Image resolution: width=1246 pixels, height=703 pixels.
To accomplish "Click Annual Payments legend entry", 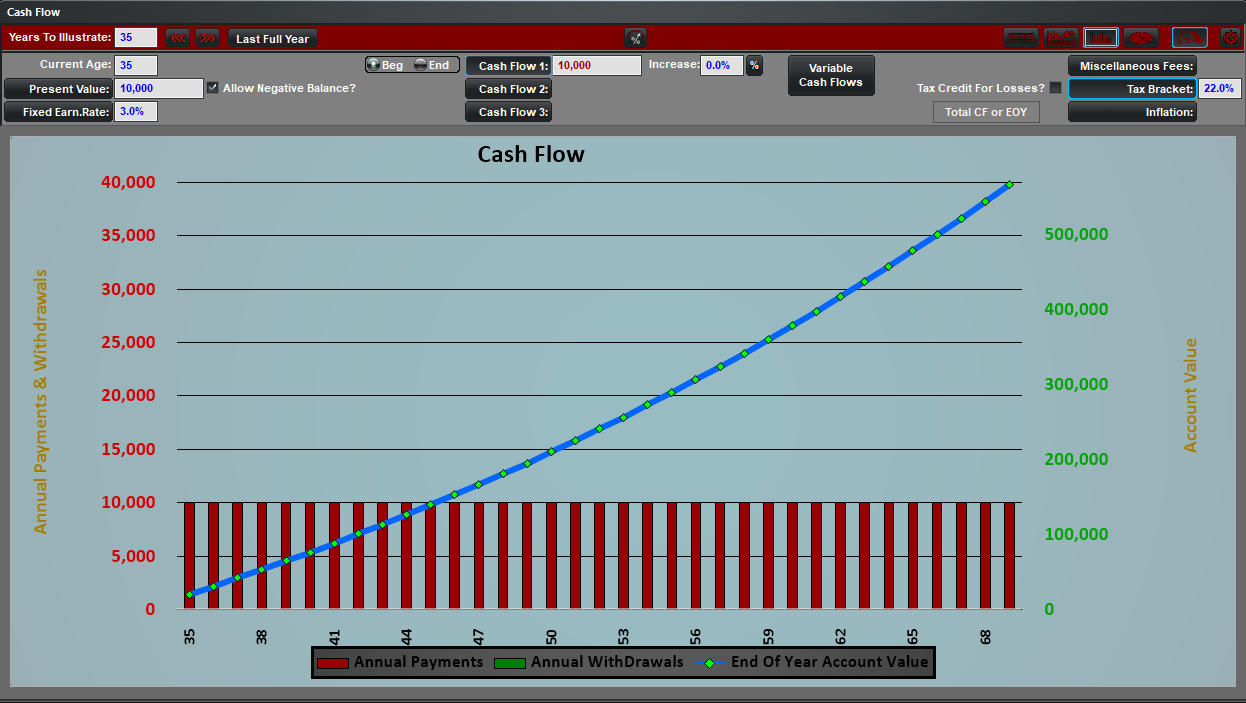I will tap(400, 662).
